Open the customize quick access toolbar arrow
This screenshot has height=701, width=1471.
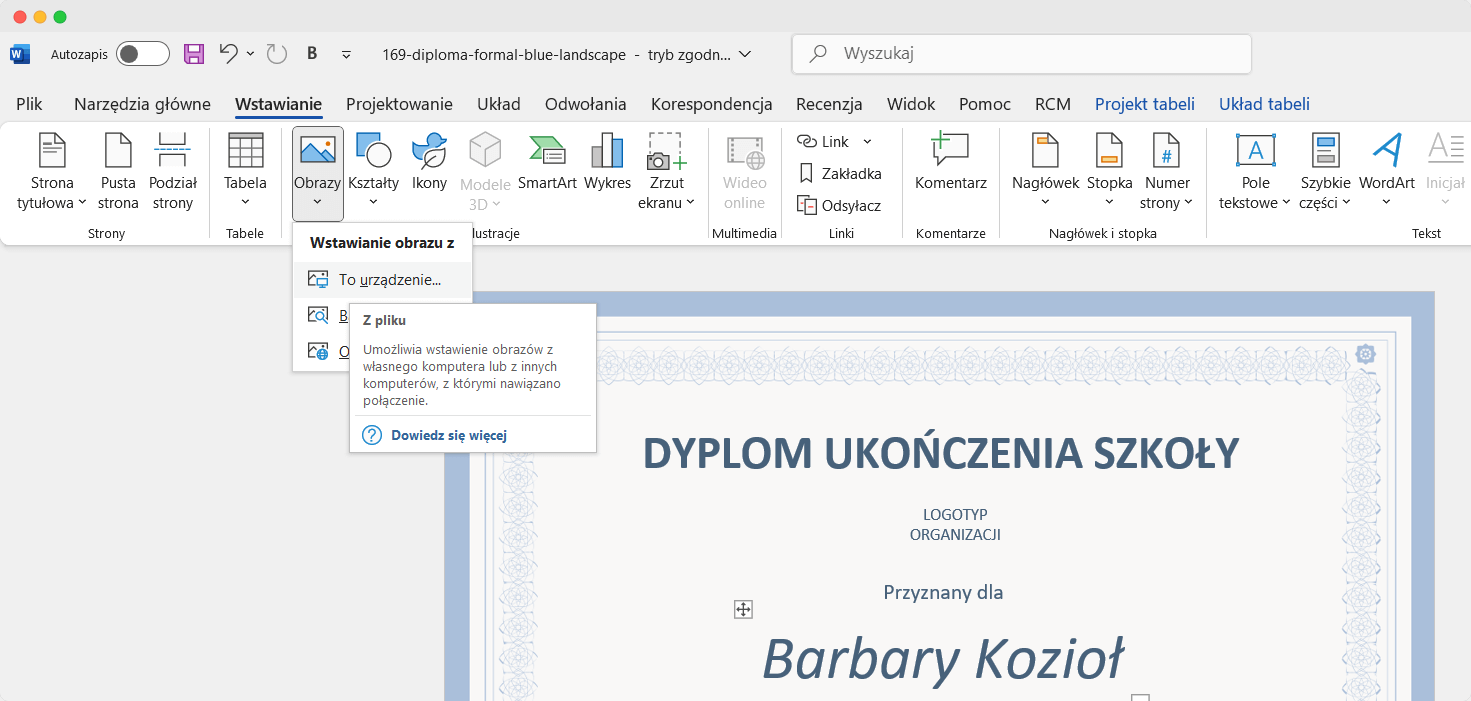(x=347, y=54)
